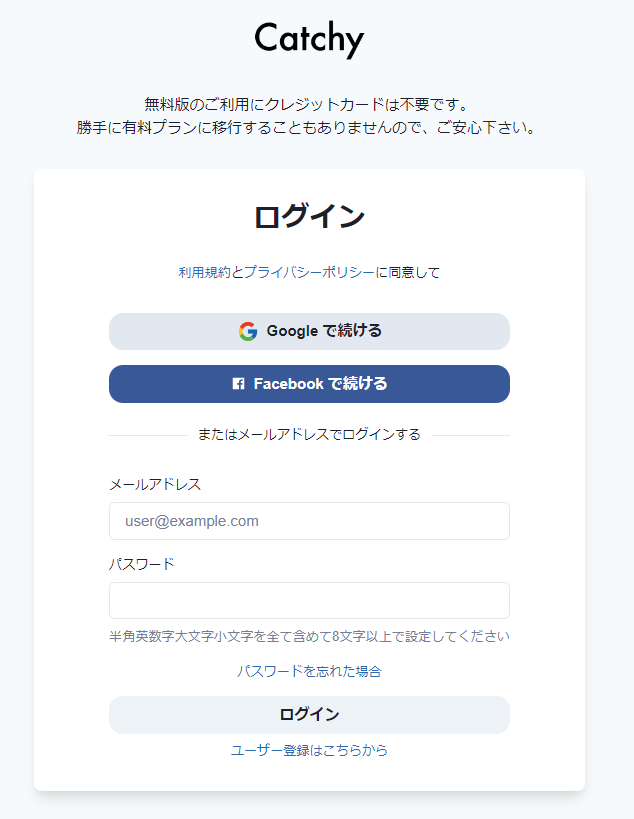This screenshot has width=634, height=819.
Task: Open the プライバシーポリシー link
Action: pos(309,272)
